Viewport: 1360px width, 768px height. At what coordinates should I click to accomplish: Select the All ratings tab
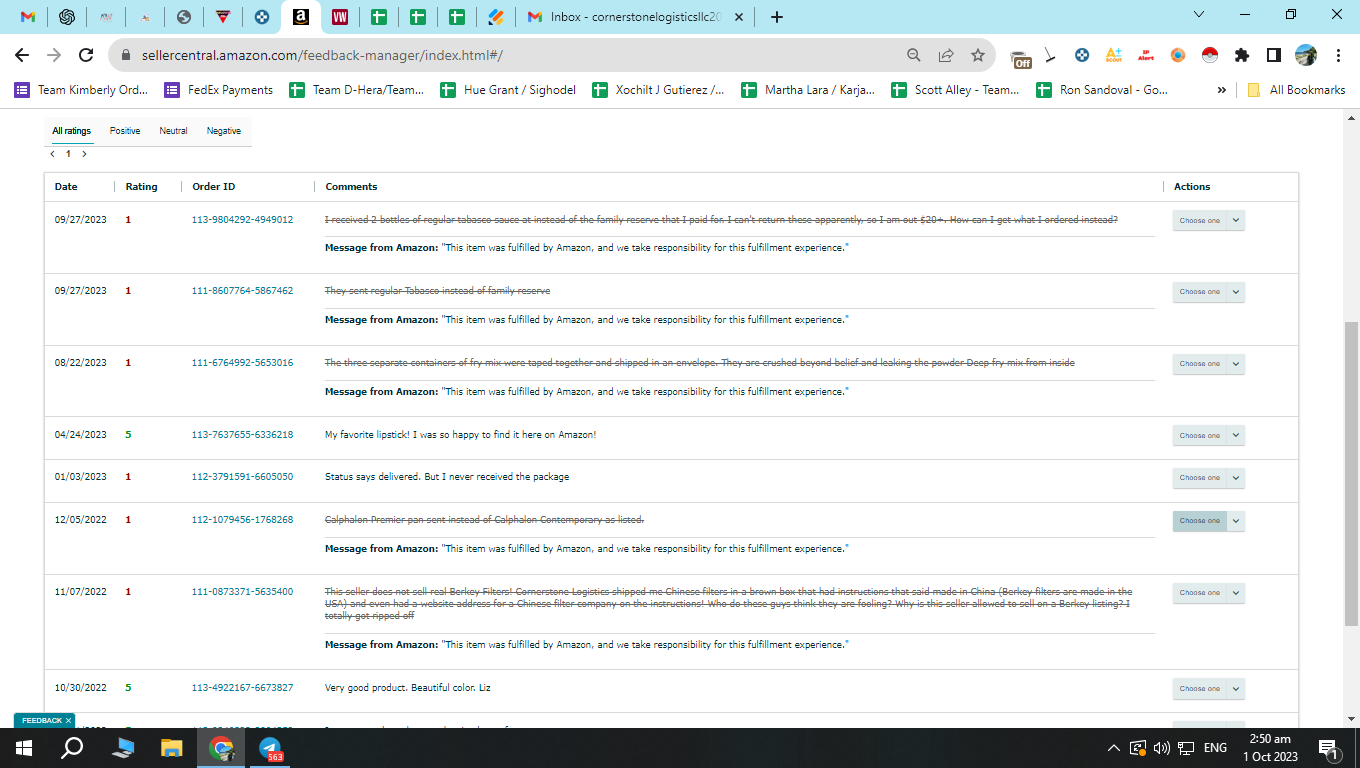[72, 131]
